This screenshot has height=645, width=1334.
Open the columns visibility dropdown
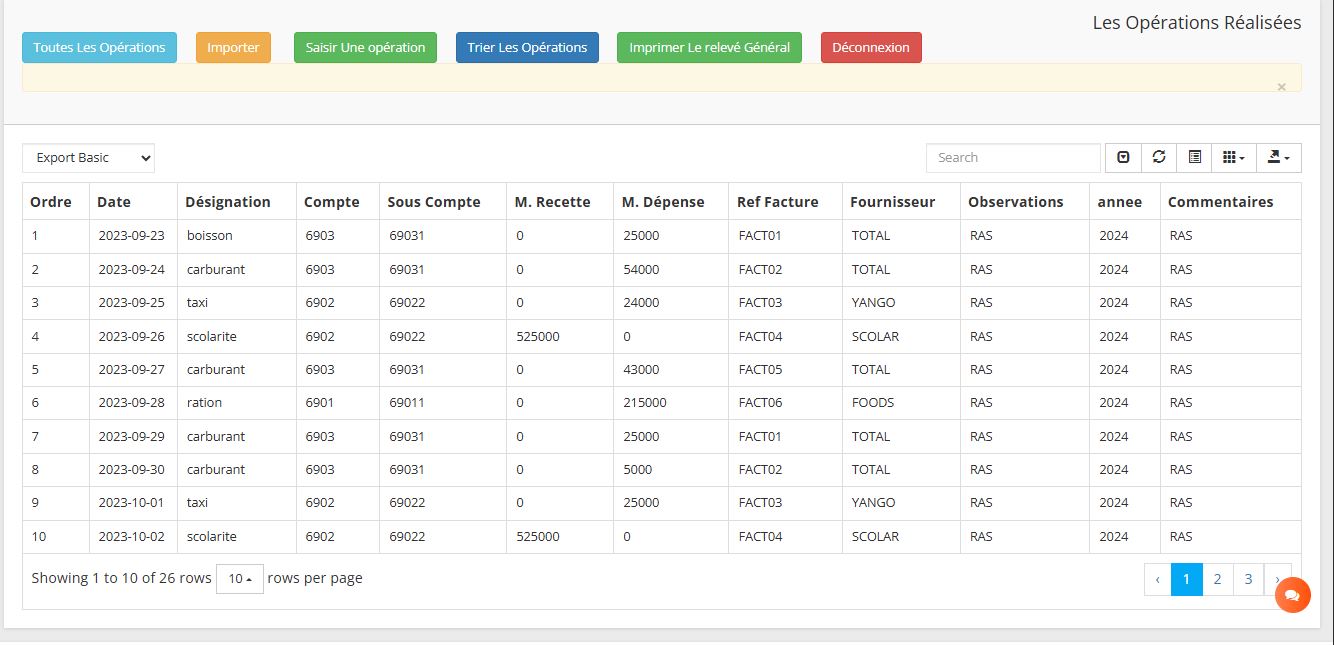(x=1234, y=157)
